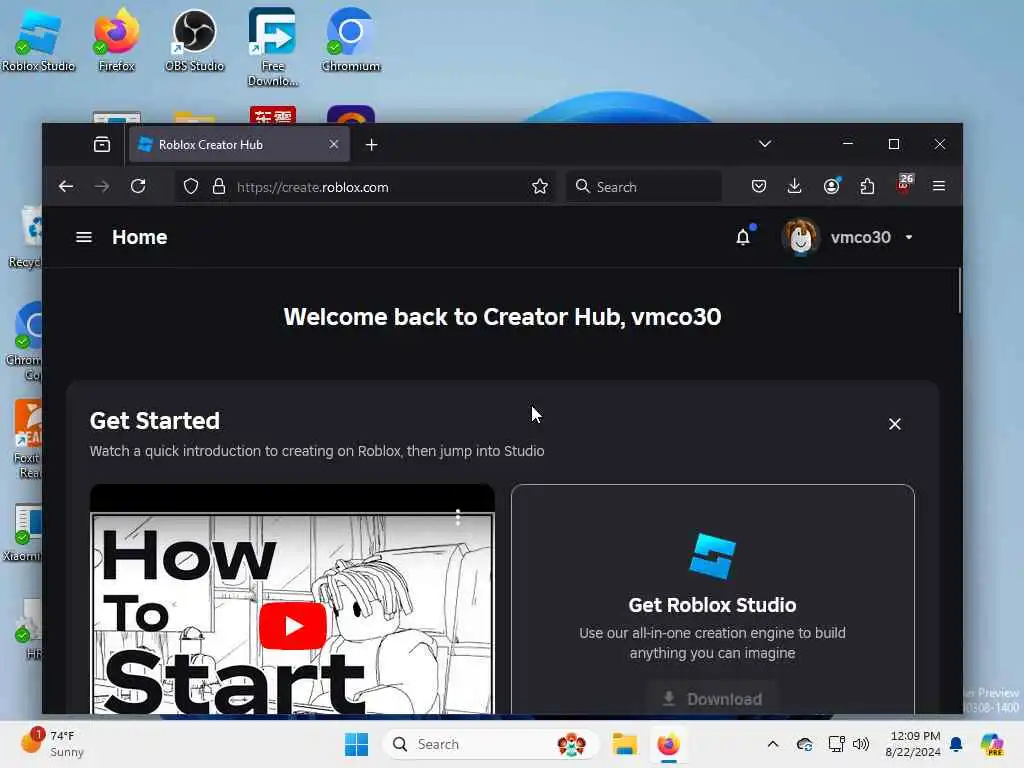The height and width of the screenshot is (768, 1024).
Task: Click Firefox icon in the taskbar
Action: [x=668, y=744]
